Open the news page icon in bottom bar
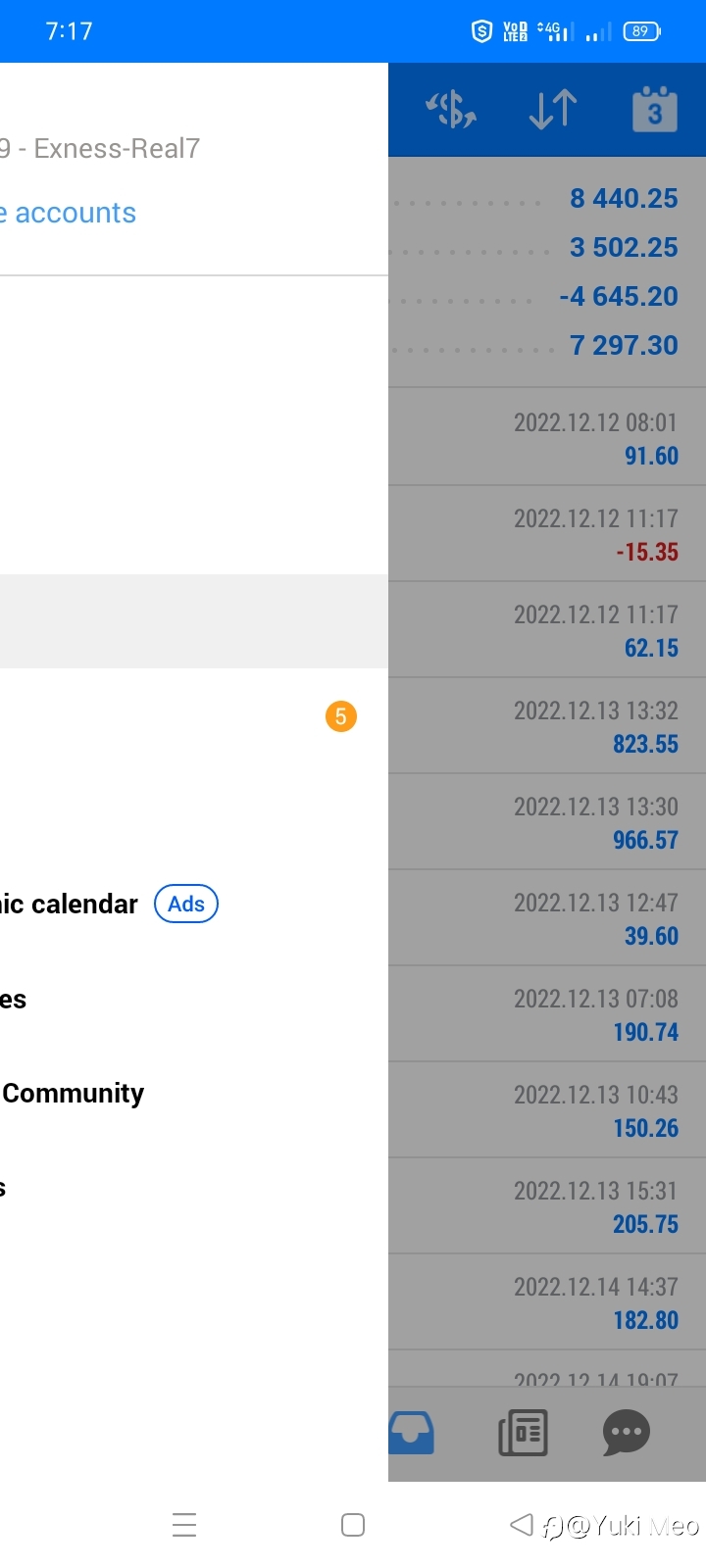This screenshot has width=706, height=1568. [524, 1433]
